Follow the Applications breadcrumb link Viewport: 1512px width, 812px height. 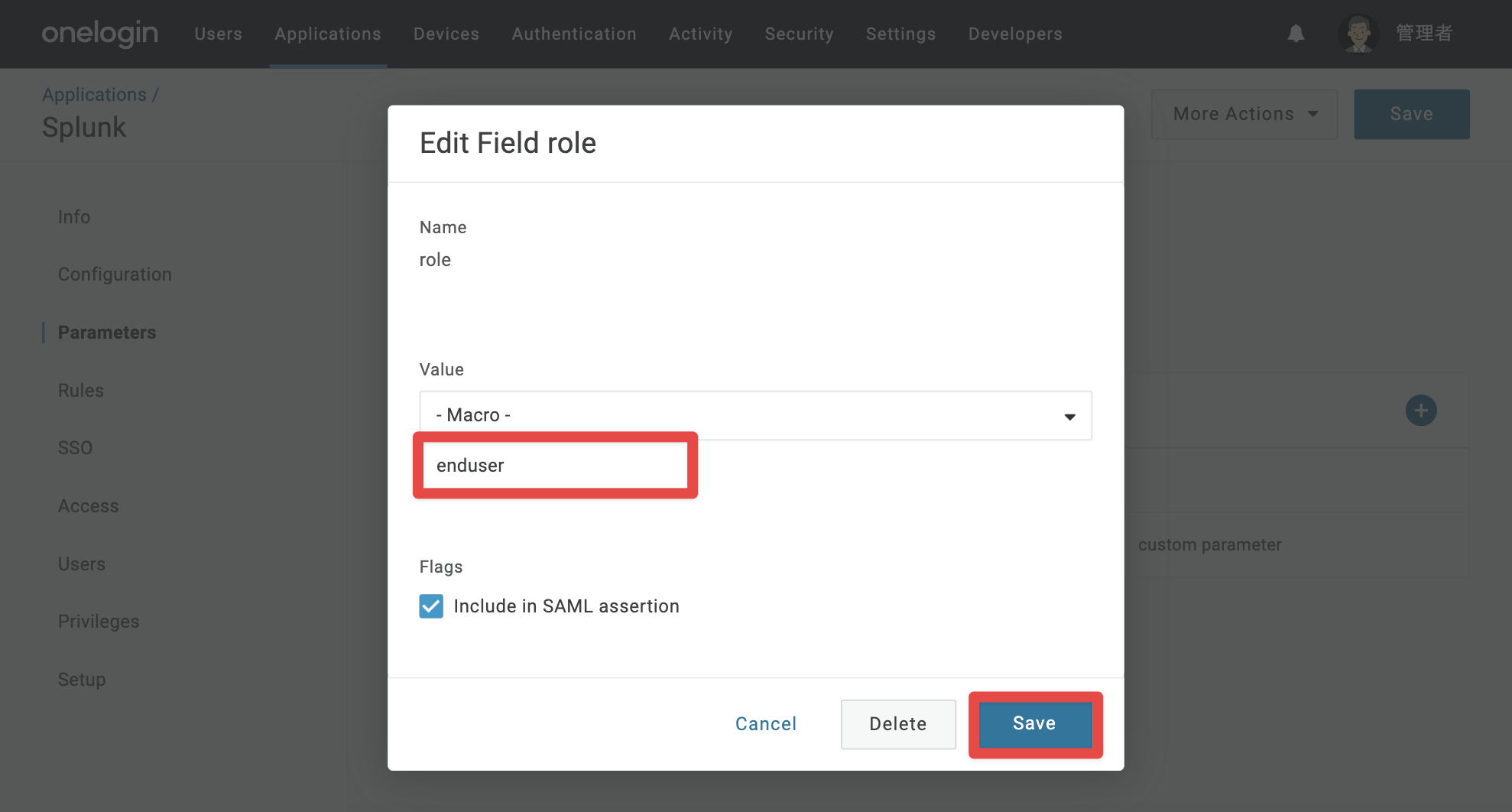(94, 95)
